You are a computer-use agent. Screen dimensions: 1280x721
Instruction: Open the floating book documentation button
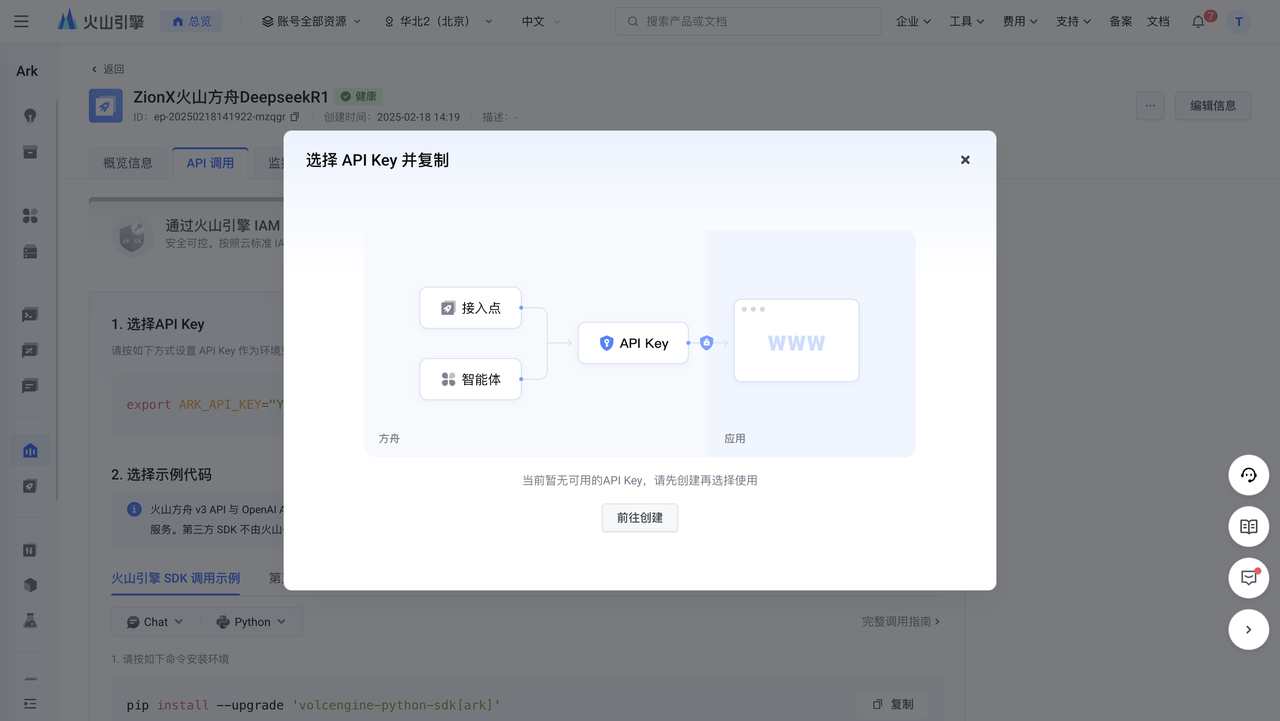click(1248, 526)
